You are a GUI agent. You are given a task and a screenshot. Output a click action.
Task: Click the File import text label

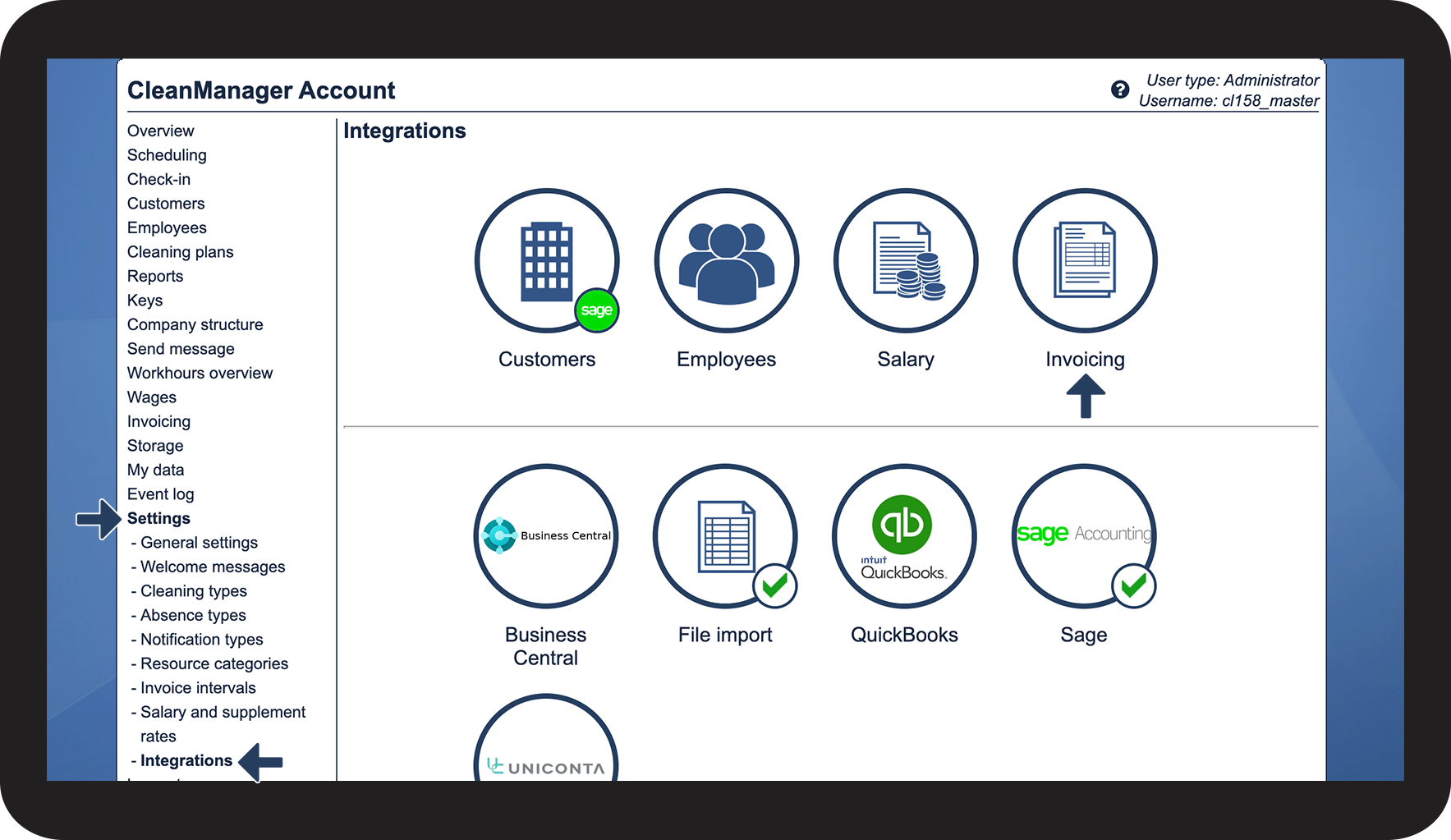click(725, 635)
